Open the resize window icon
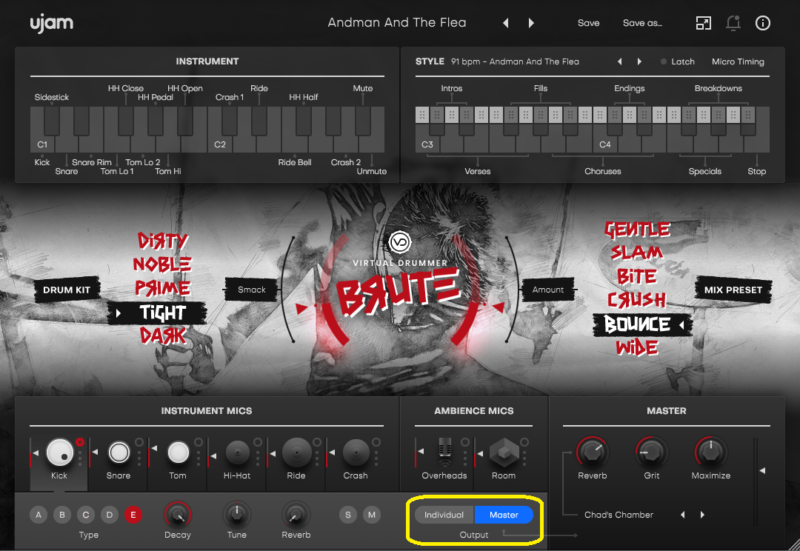 point(703,23)
